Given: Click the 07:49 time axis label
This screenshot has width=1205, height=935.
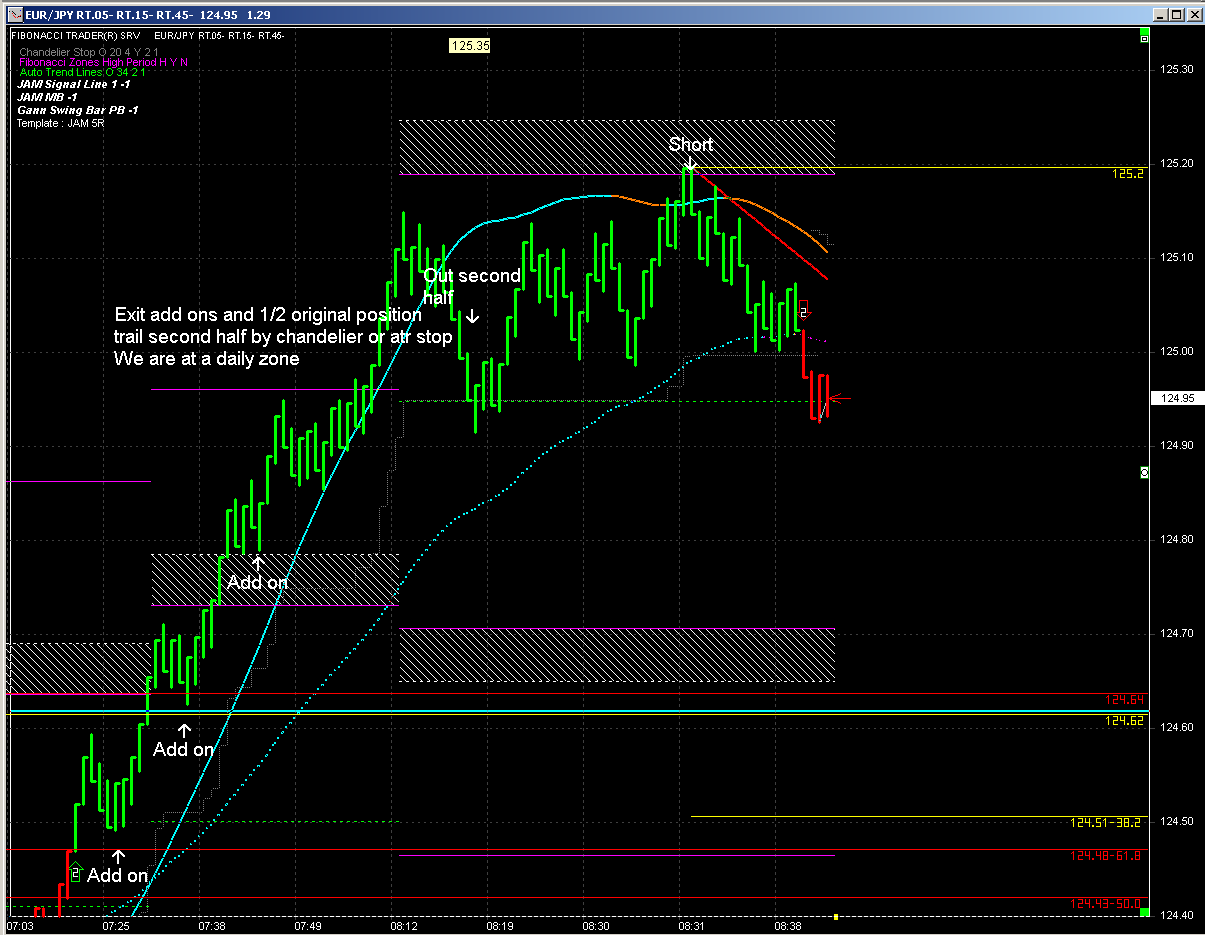Looking at the screenshot, I should [x=306, y=926].
